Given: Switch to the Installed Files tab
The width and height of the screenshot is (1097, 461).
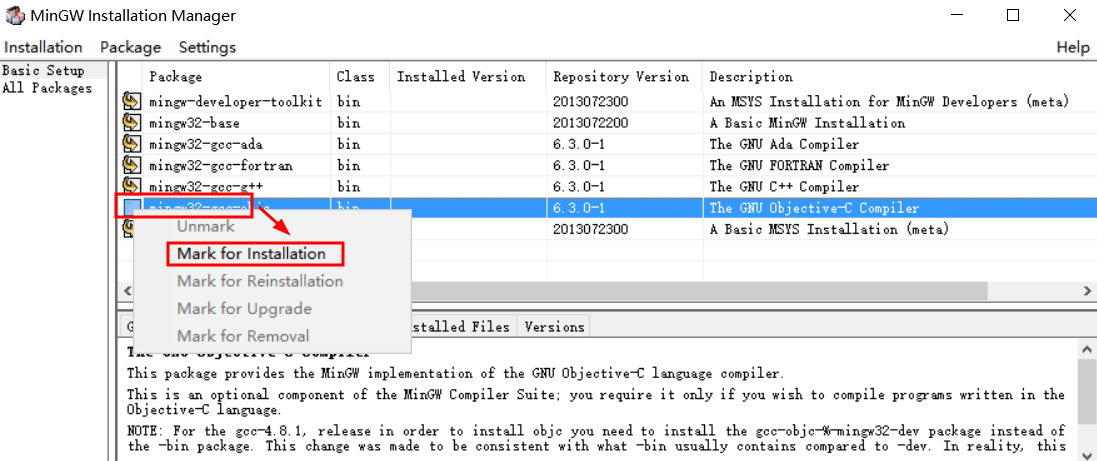Looking at the screenshot, I should click(463, 327).
